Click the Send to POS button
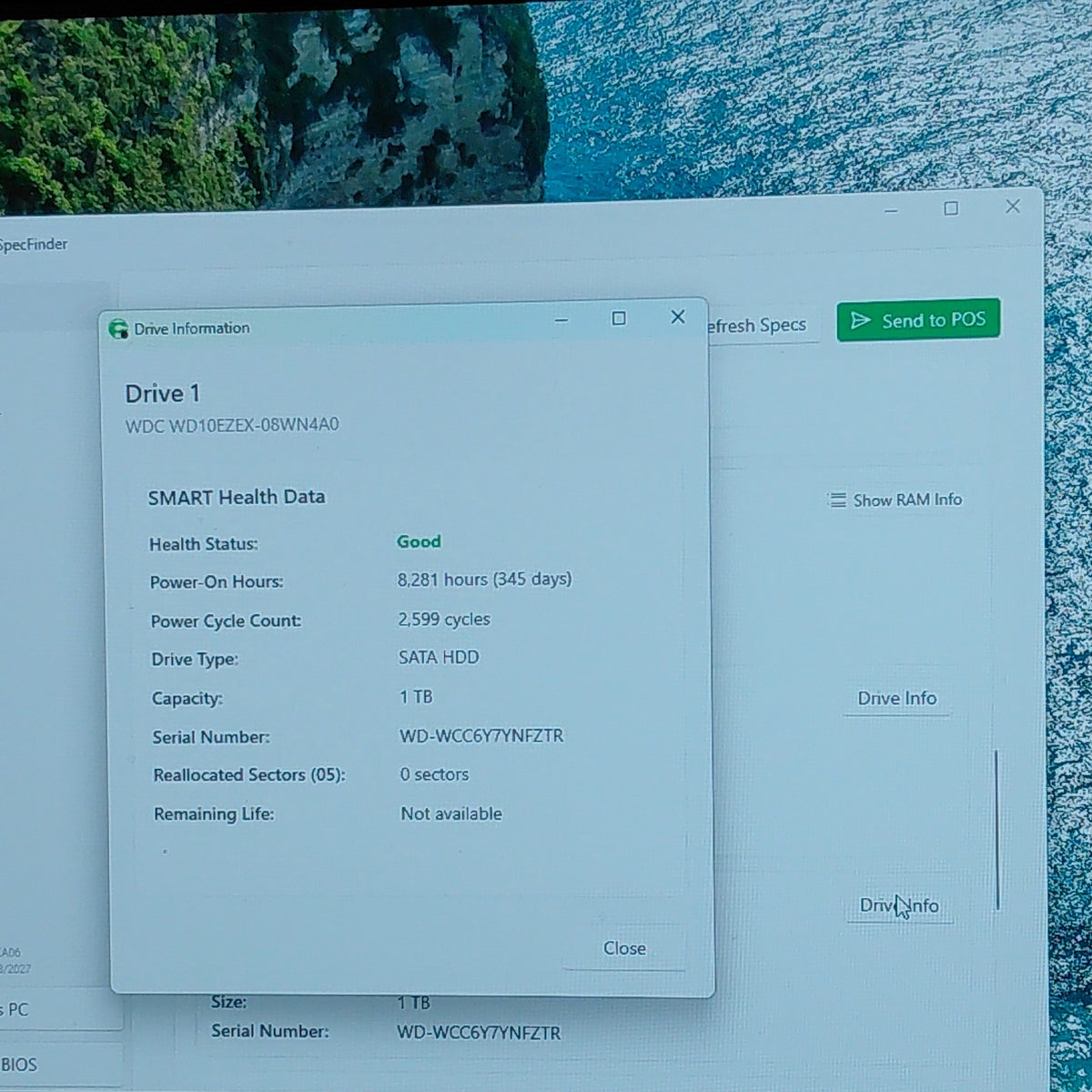 (x=918, y=320)
